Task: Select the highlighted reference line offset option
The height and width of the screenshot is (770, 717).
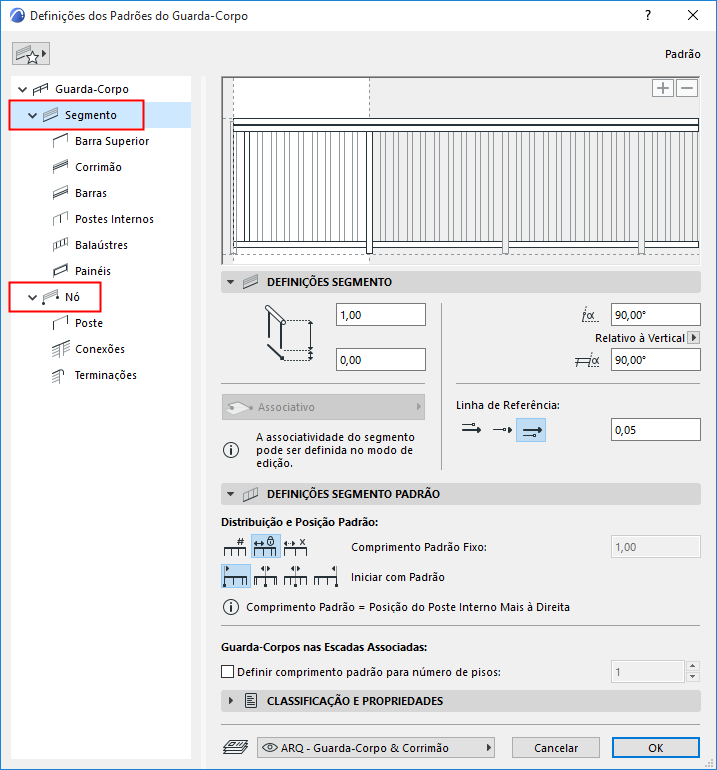Action: [x=531, y=430]
